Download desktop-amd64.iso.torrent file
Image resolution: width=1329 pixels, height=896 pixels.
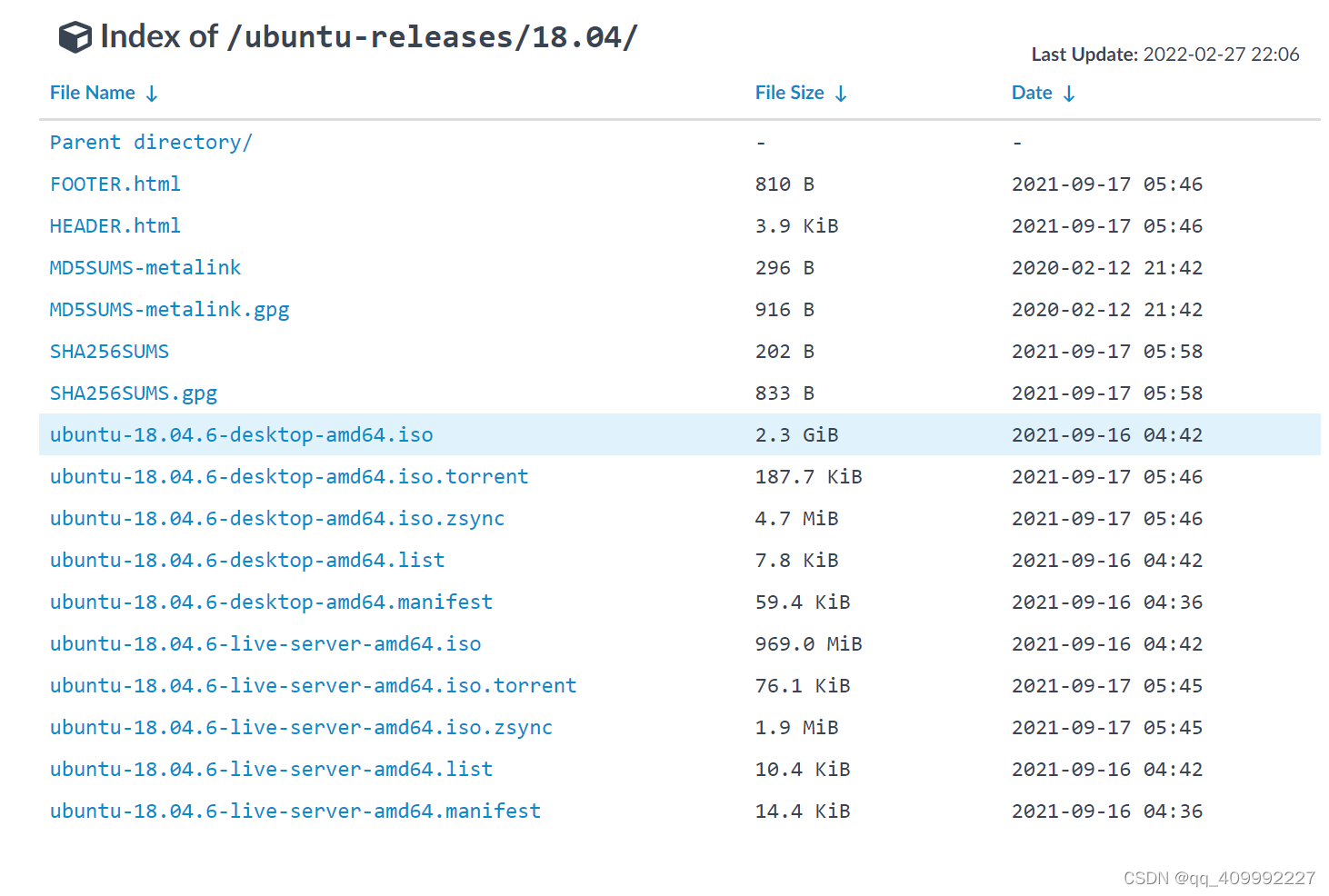[x=289, y=477]
